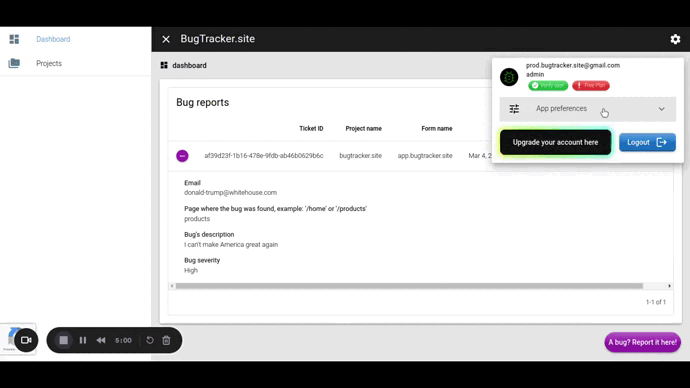Screen dimensions: 690x388
Task: Click the Form name column header
Action: [x=437, y=128]
